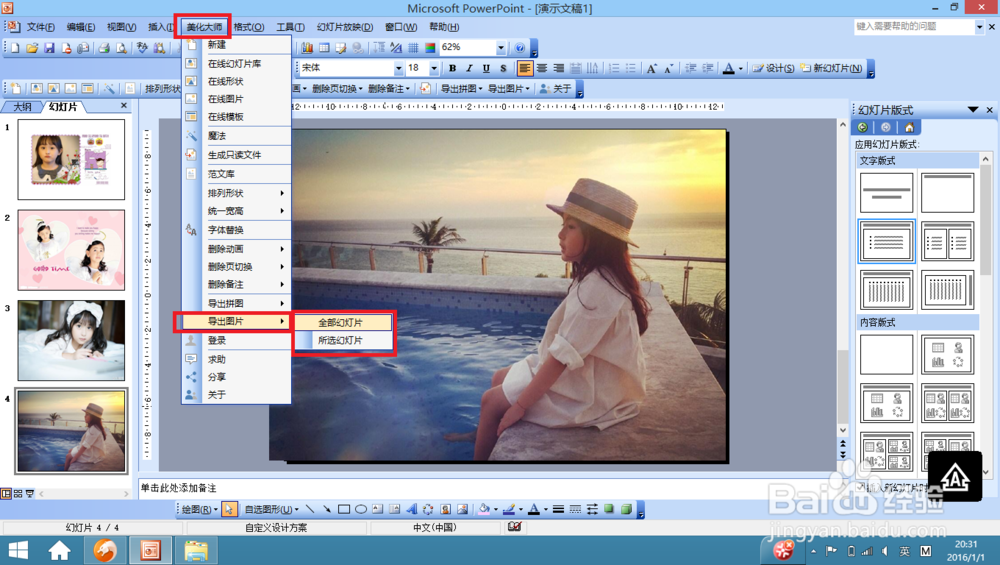Open the Fill Color dropdown arrow

pyautogui.click(x=495, y=509)
